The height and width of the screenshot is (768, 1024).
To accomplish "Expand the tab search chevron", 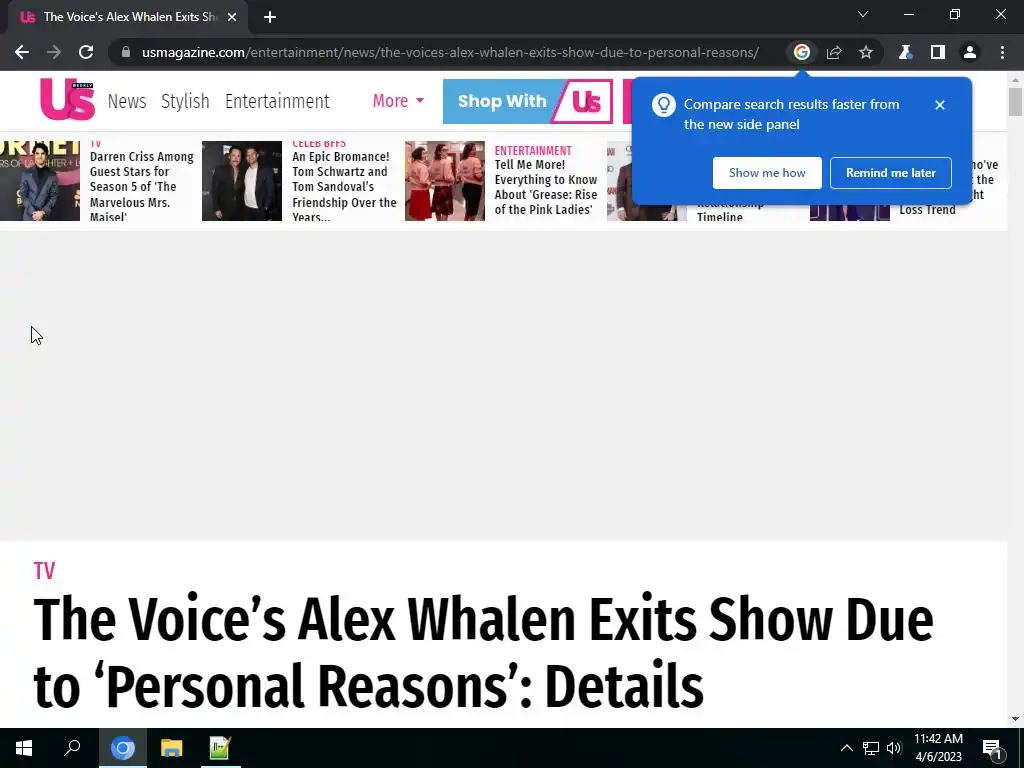I will [x=863, y=14].
